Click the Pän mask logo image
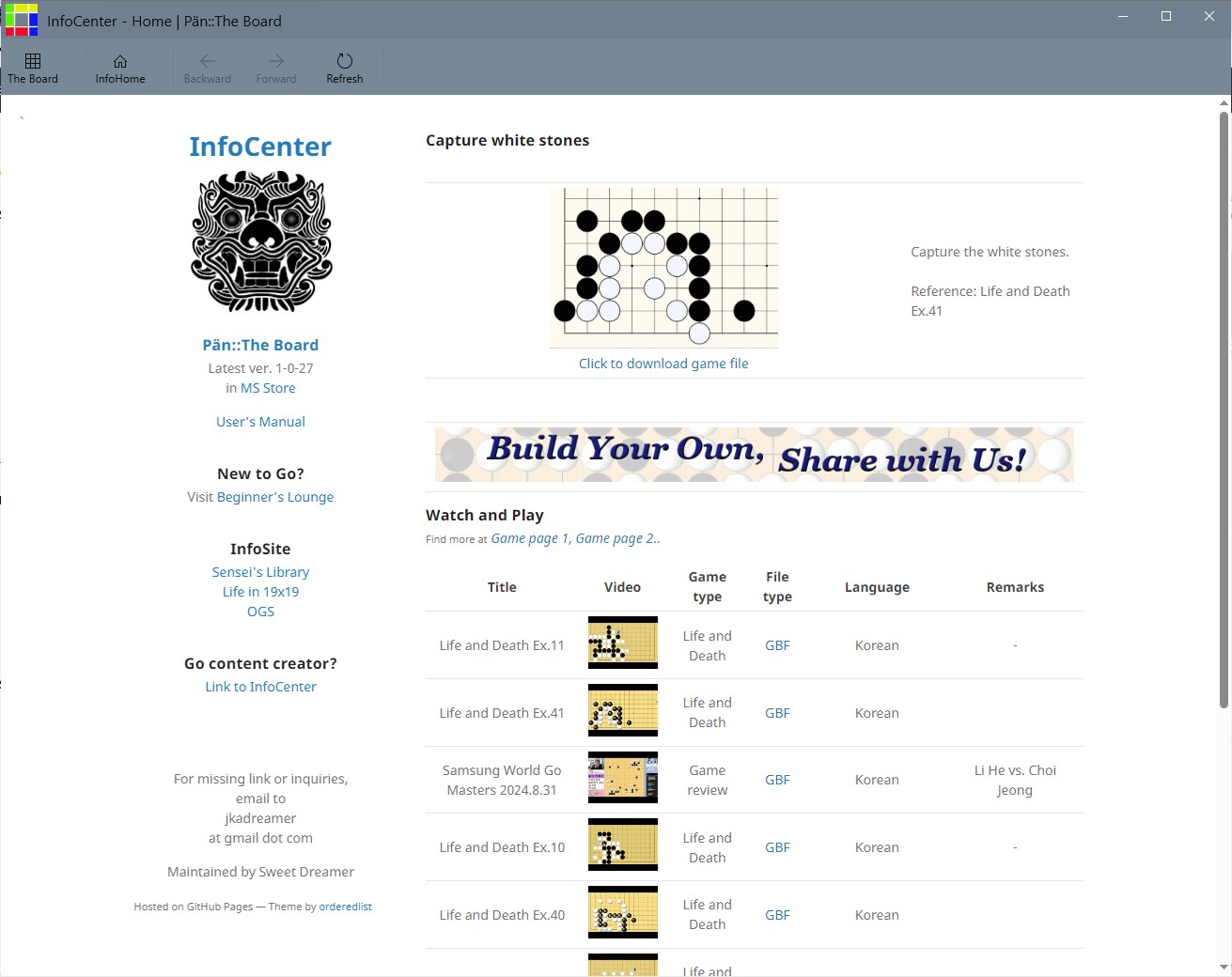1232x977 pixels. pos(261,241)
